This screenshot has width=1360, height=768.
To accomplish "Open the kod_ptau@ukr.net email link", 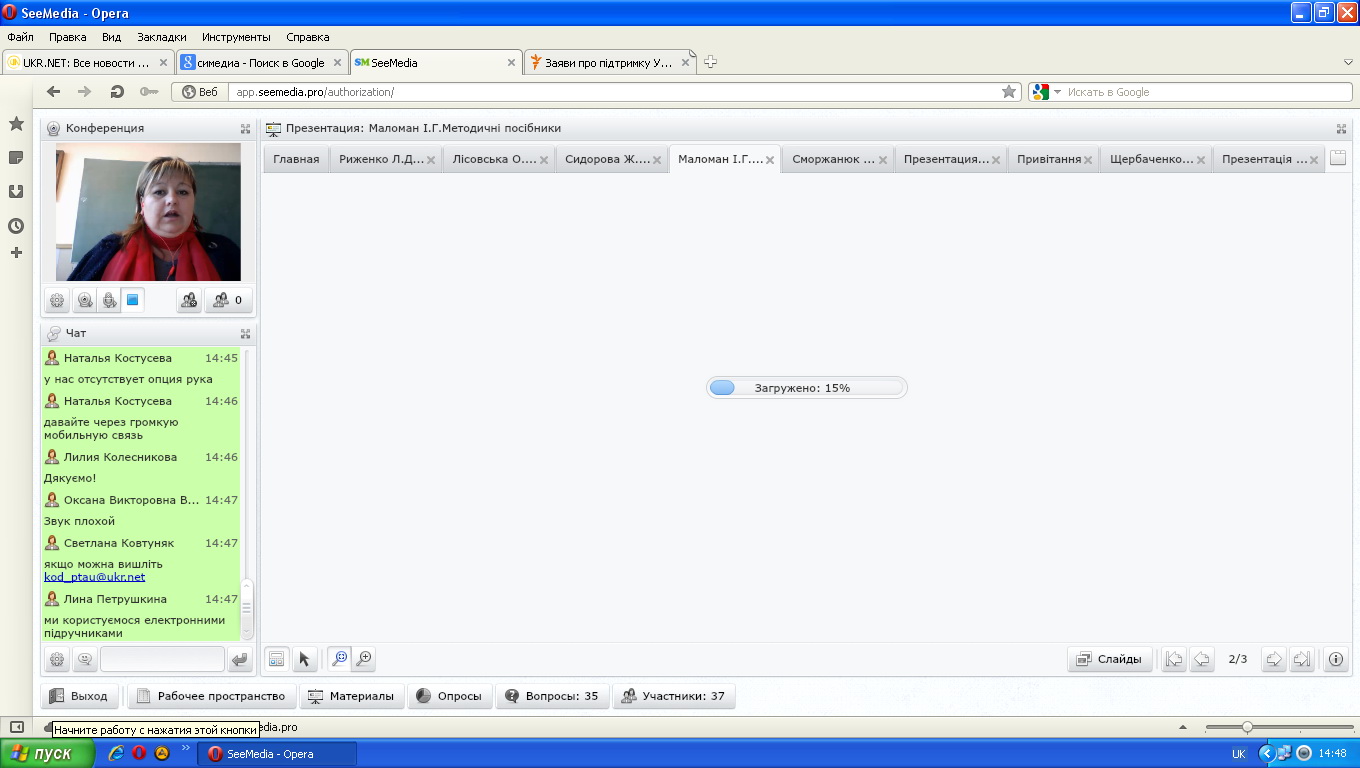I will click(94, 577).
